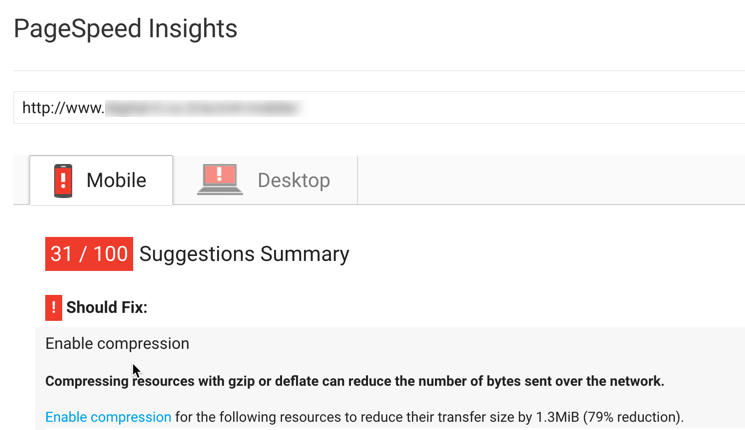Click empty tab strip right of Desktop
Screen dimensions: 745x430
(x=551, y=180)
